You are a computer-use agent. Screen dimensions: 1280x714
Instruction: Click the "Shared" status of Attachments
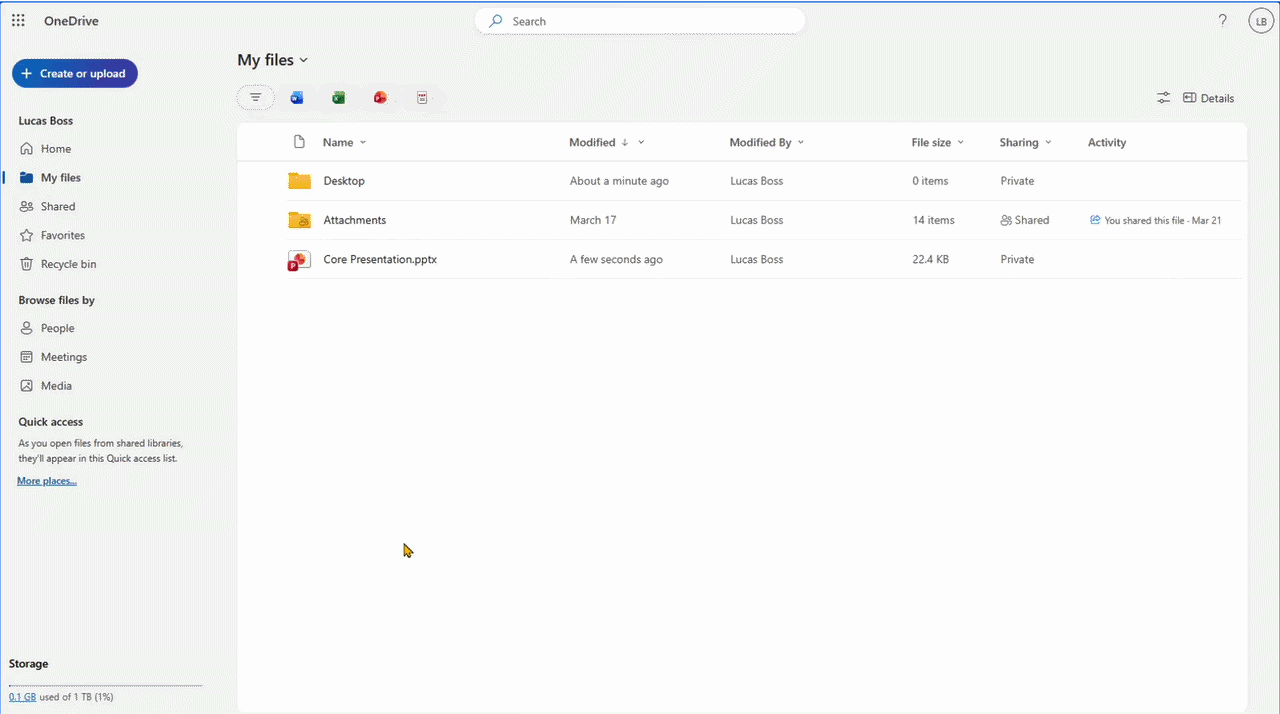coord(1032,220)
